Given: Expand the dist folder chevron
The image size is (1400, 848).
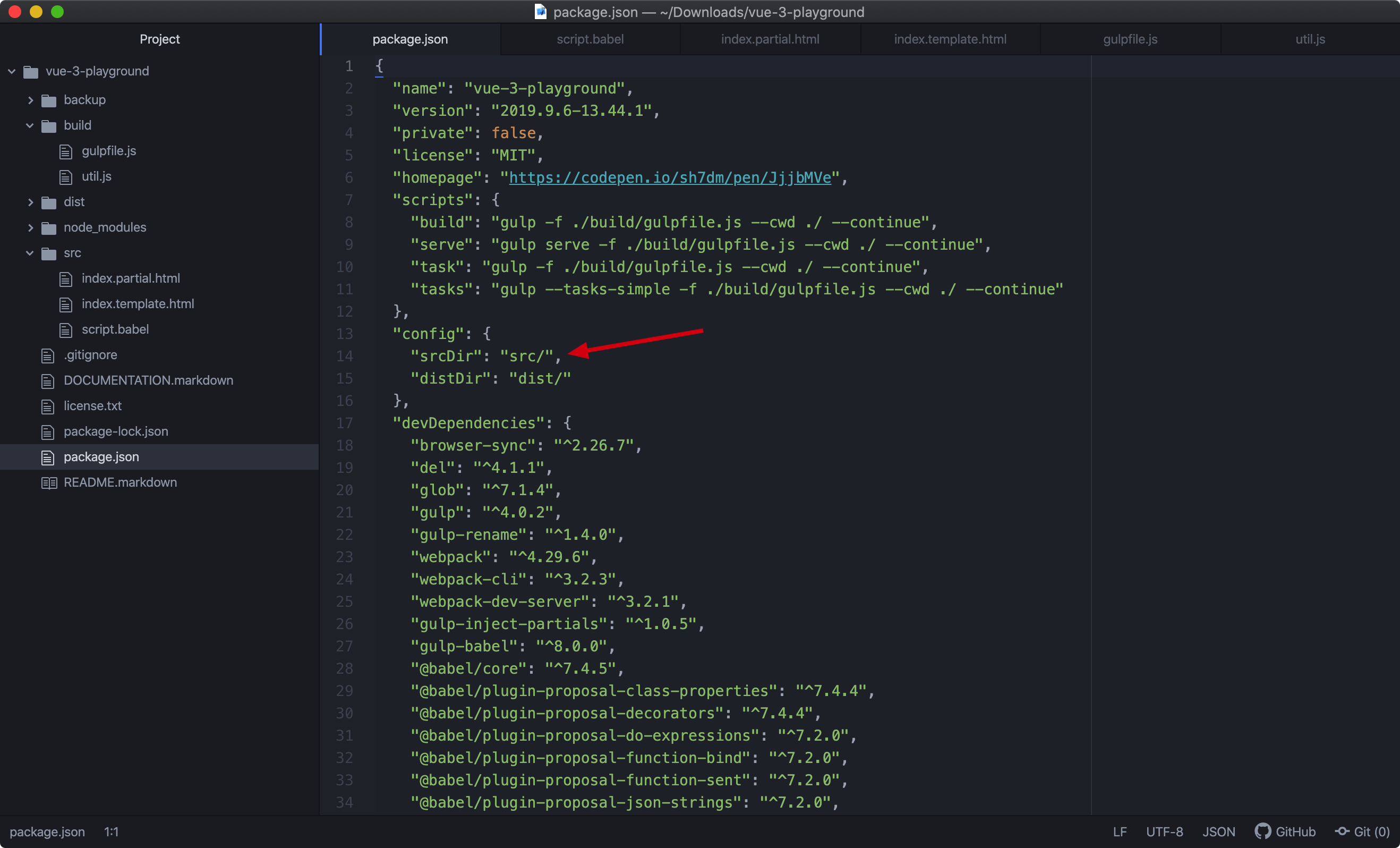Looking at the screenshot, I should 30,202.
